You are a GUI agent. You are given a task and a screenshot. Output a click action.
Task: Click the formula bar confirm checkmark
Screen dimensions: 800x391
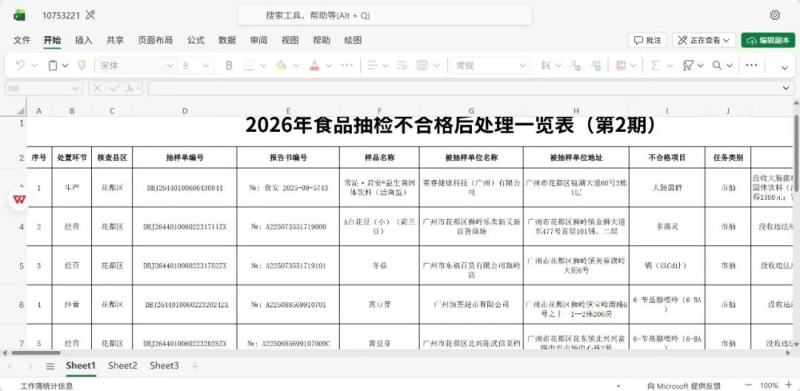coord(115,88)
